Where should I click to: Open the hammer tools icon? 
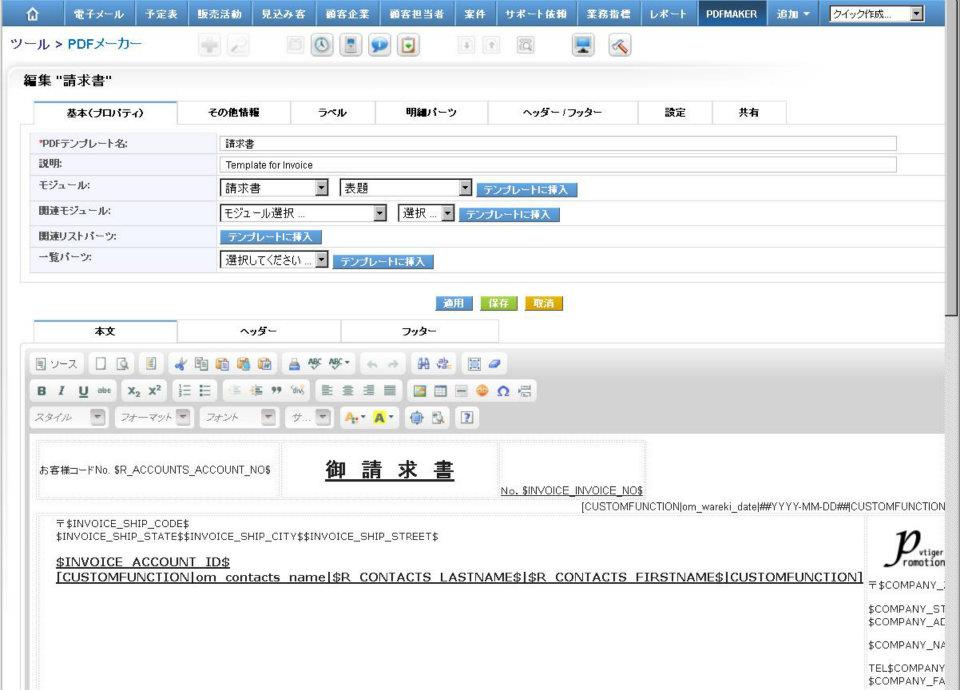click(620, 45)
